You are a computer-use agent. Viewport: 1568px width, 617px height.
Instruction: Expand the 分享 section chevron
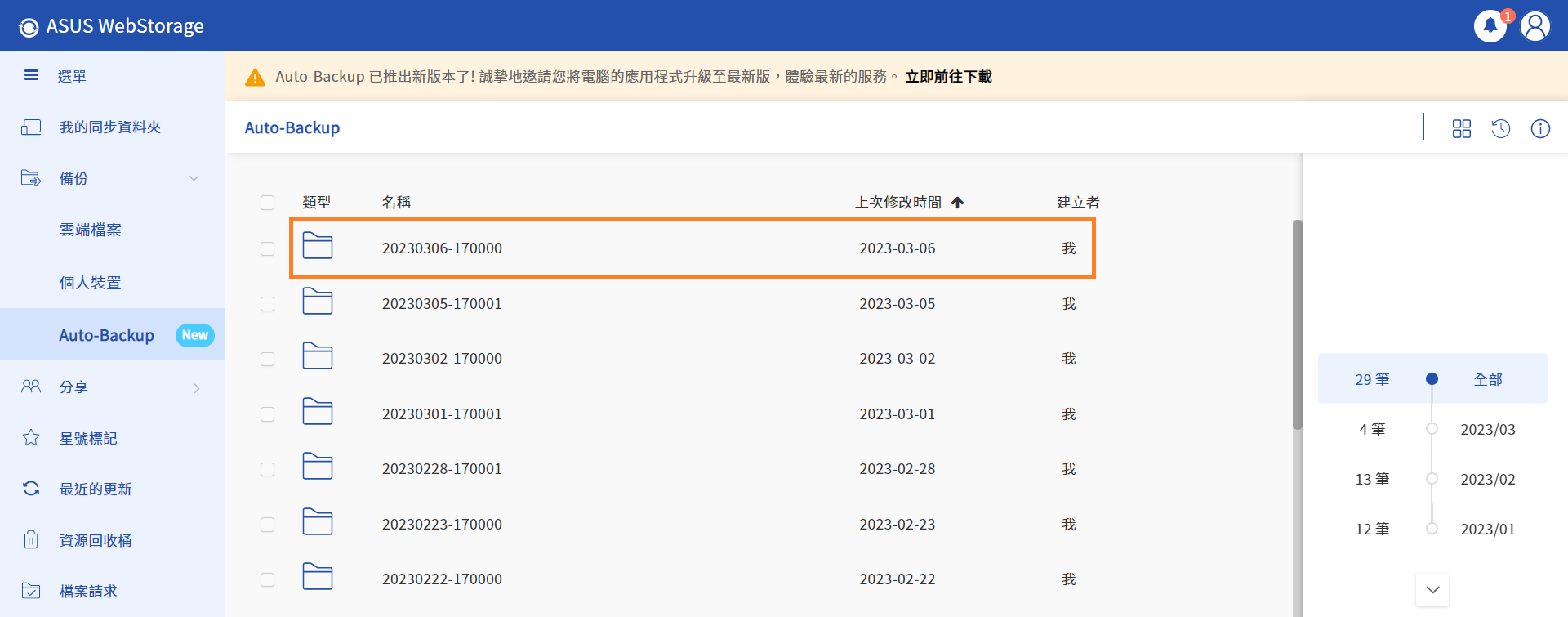[x=196, y=388]
